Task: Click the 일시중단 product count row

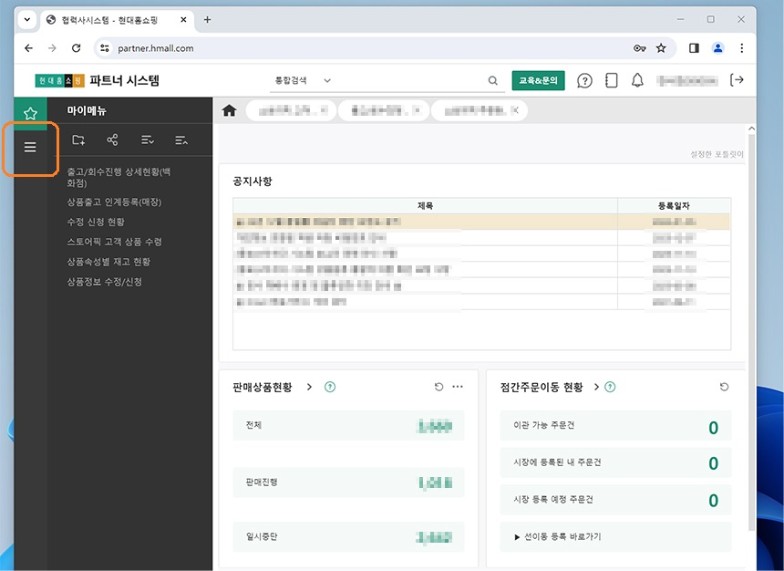Action: [x=348, y=537]
